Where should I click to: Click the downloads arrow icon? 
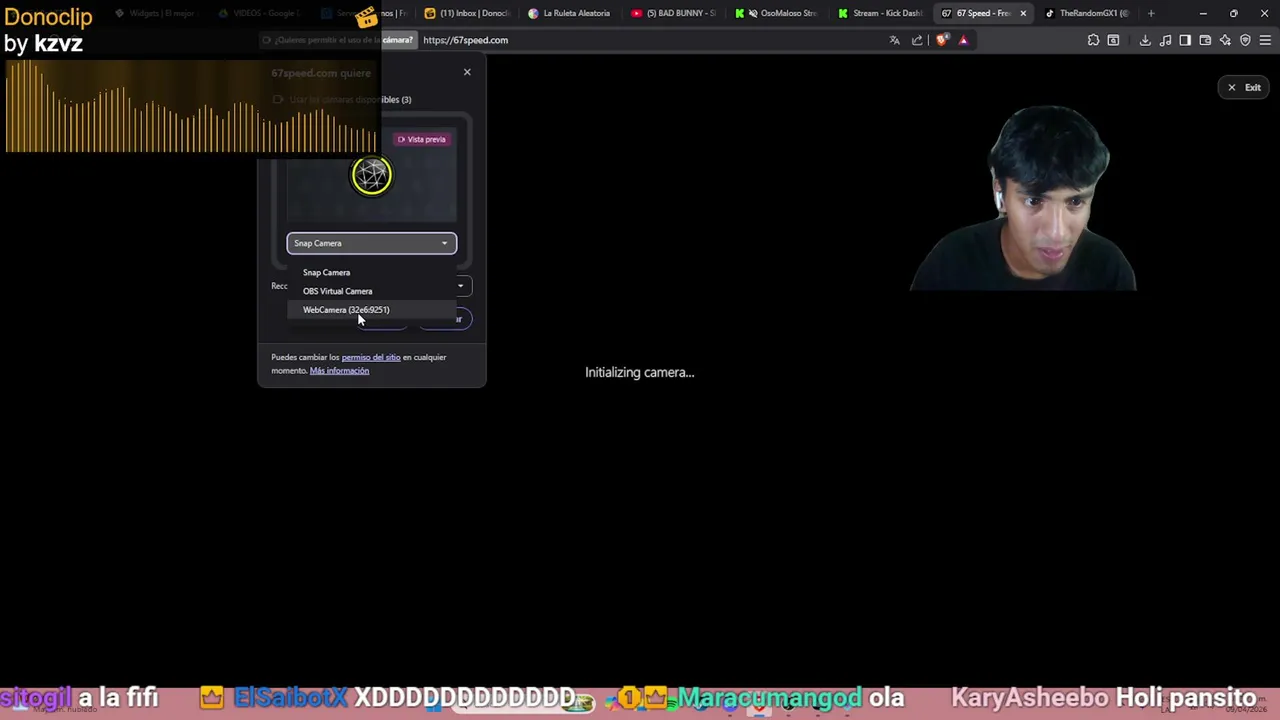[1145, 40]
